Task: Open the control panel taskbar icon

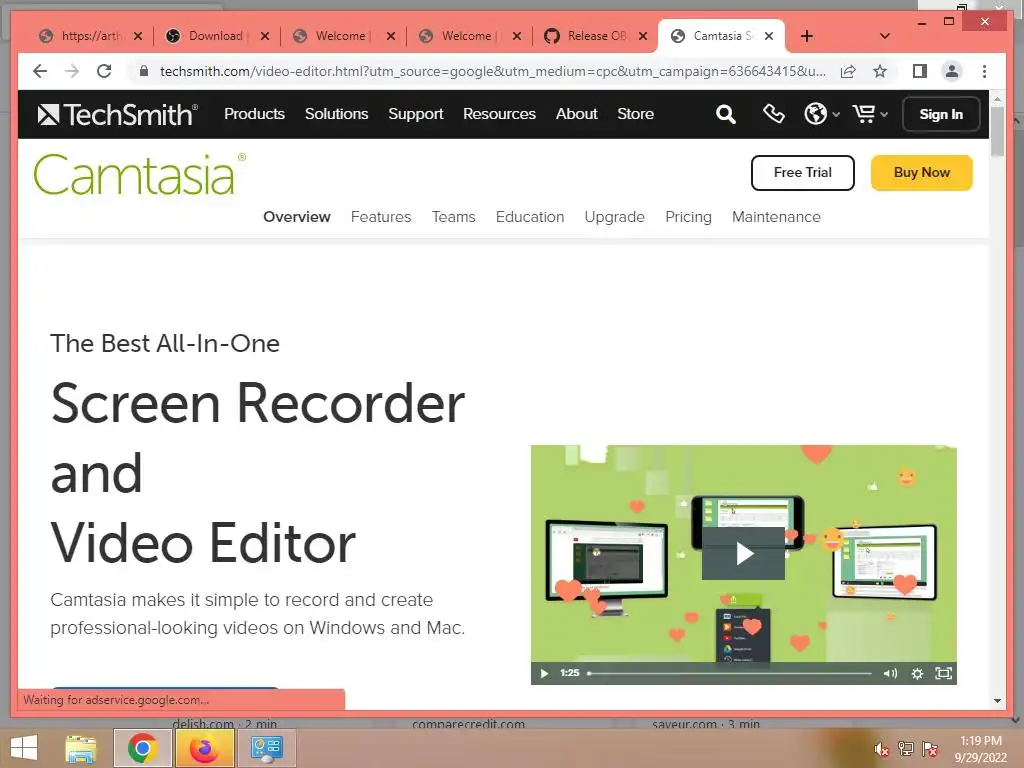Action: click(x=266, y=748)
